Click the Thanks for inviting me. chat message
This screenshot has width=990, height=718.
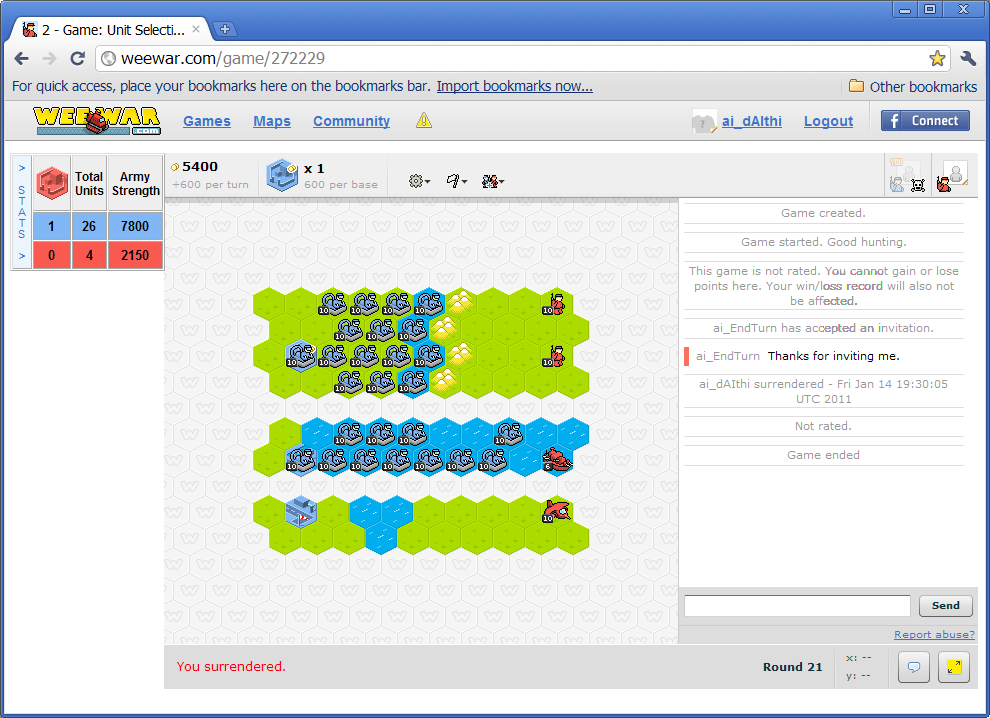pyautogui.click(x=833, y=356)
